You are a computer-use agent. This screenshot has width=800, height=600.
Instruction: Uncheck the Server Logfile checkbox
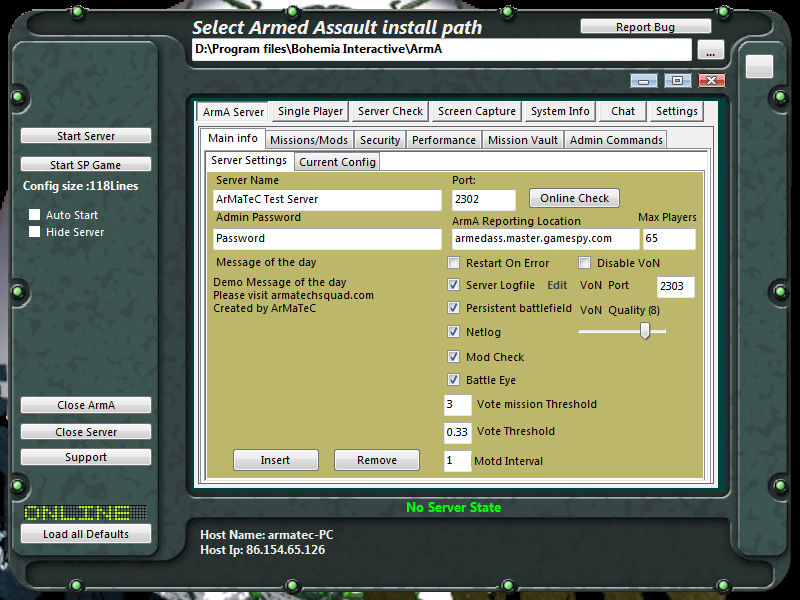(x=453, y=285)
